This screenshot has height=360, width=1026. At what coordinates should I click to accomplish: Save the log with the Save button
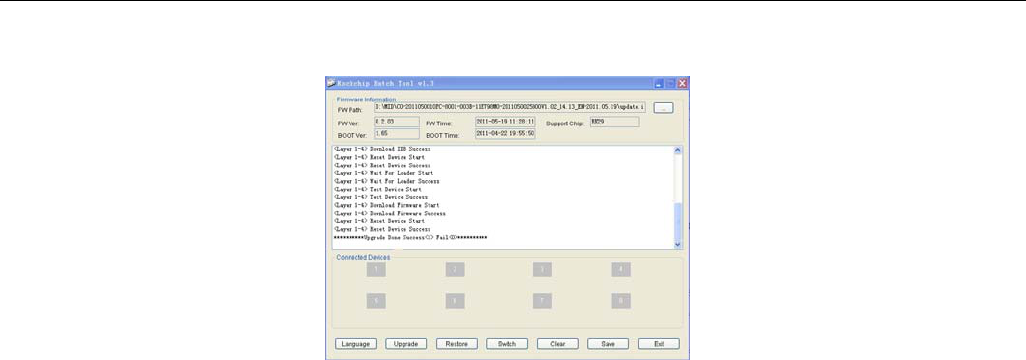(x=608, y=344)
